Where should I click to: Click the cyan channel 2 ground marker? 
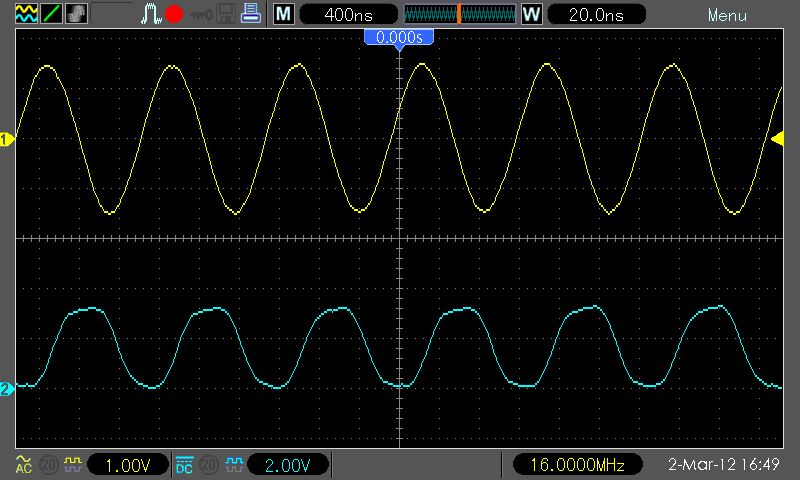pos(7,389)
